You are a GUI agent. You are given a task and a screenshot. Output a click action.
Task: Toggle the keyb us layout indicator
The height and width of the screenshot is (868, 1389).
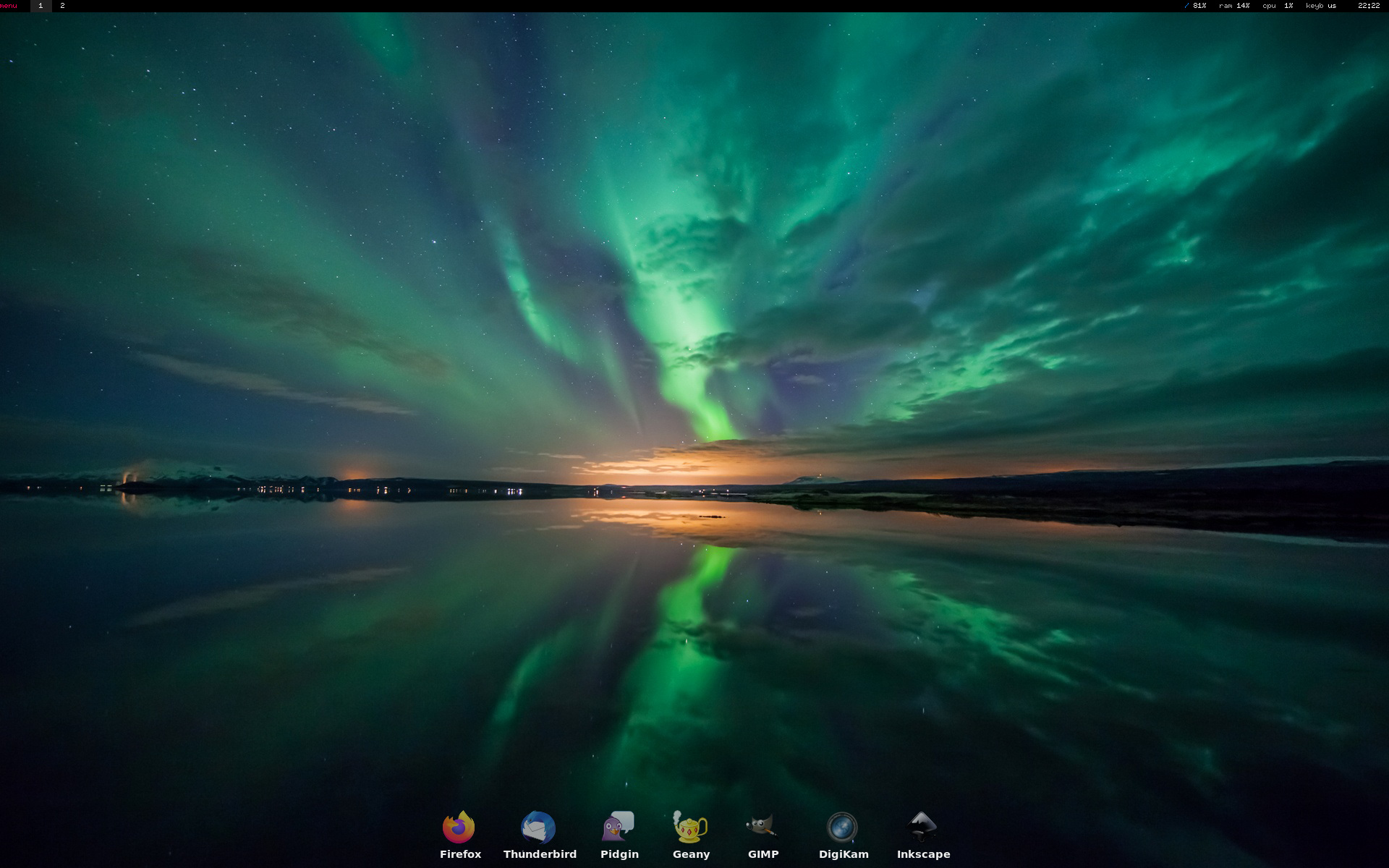click(x=1321, y=6)
